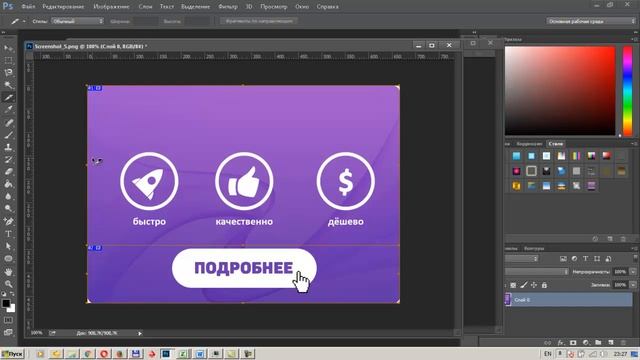Open the layer opacity slider arrow
This screenshot has height=360, width=640.
click(633, 272)
